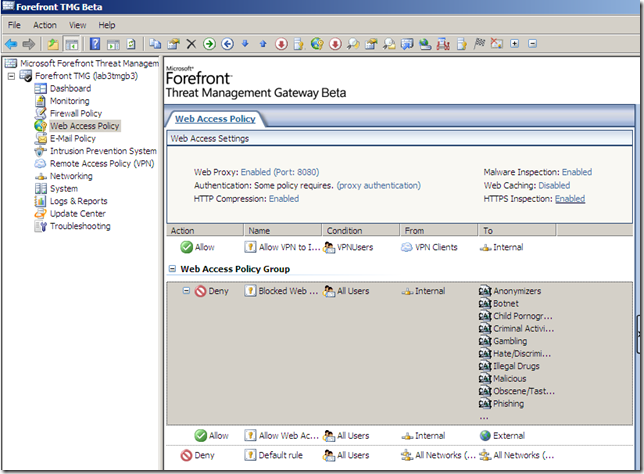The image size is (644, 474).
Task: Click the Up one level folder icon
Action: [x=53, y=44]
